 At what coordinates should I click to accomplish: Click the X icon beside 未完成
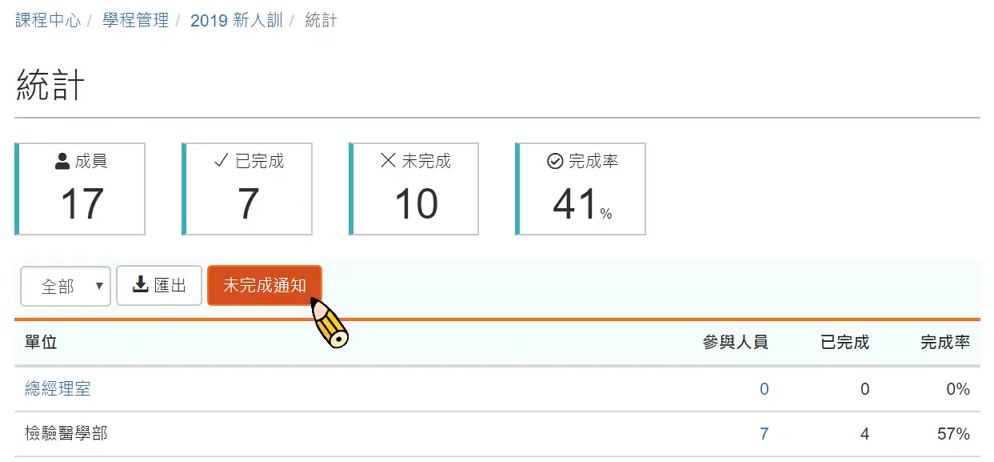pos(388,161)
